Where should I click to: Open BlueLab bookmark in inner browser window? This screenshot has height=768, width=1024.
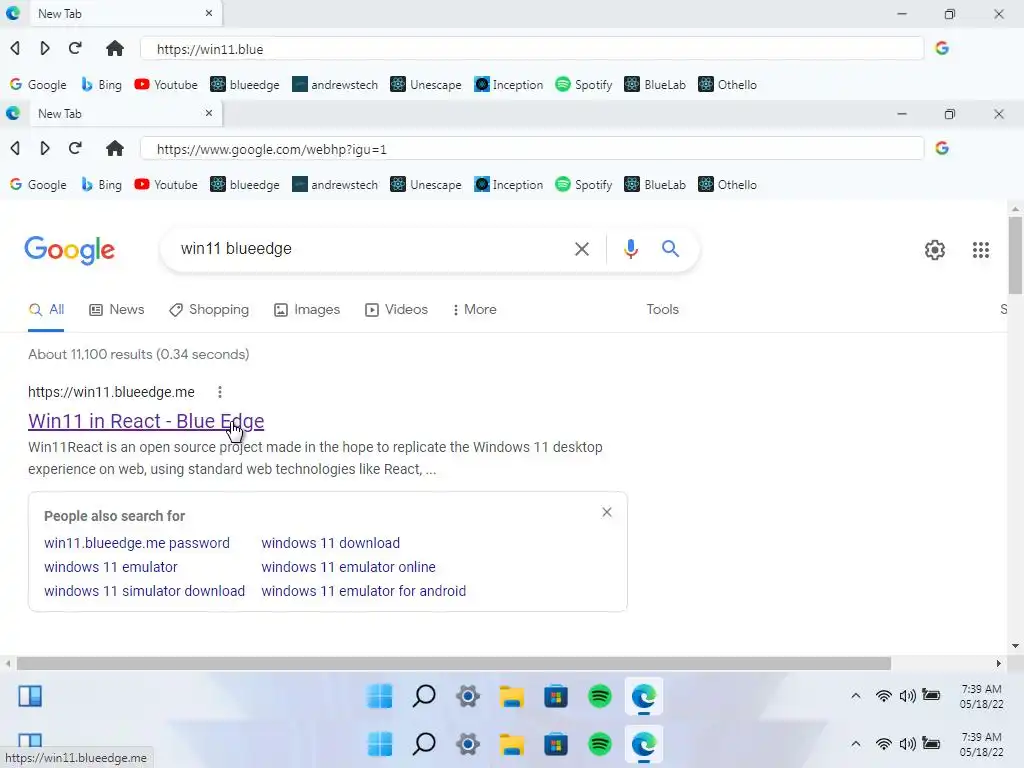click(x=655, y=185)
